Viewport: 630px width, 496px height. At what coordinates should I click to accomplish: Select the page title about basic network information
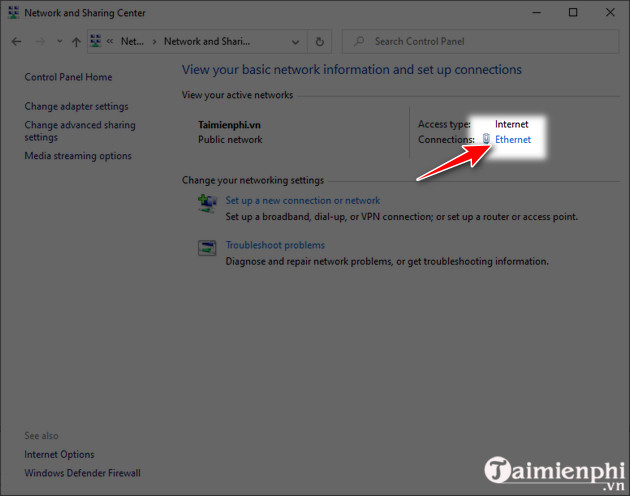[352, 70]
